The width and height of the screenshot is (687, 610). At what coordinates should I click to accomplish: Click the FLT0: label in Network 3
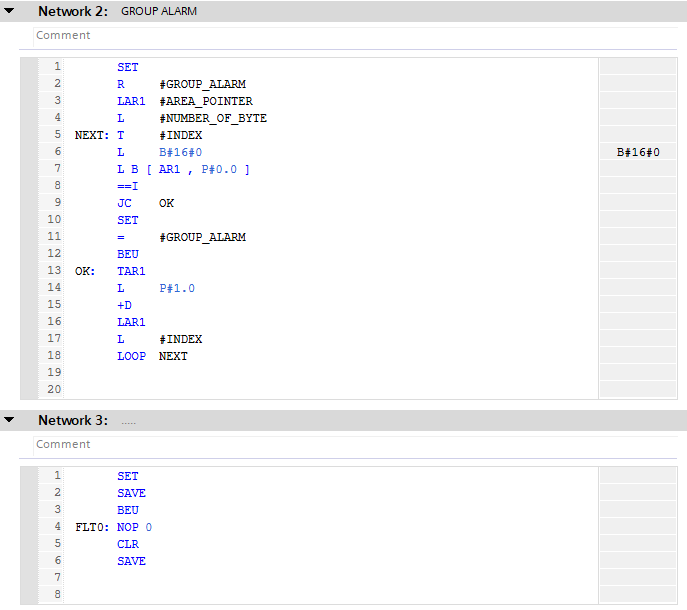[92, 527]
